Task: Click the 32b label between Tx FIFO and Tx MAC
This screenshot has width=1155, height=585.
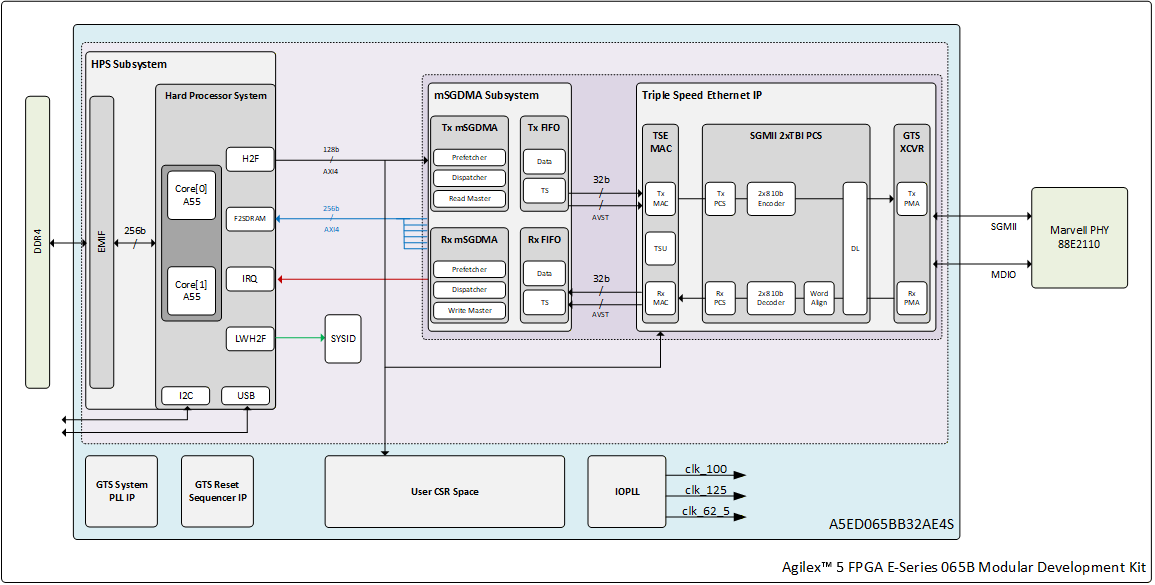Action: [602, 180]
